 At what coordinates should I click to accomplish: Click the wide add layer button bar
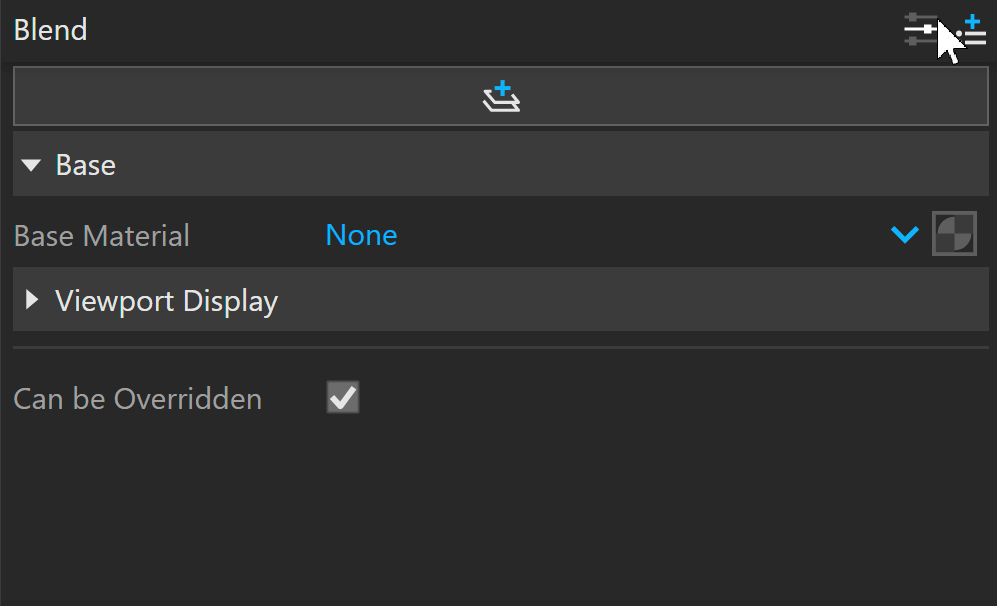(x=501, y=96)
